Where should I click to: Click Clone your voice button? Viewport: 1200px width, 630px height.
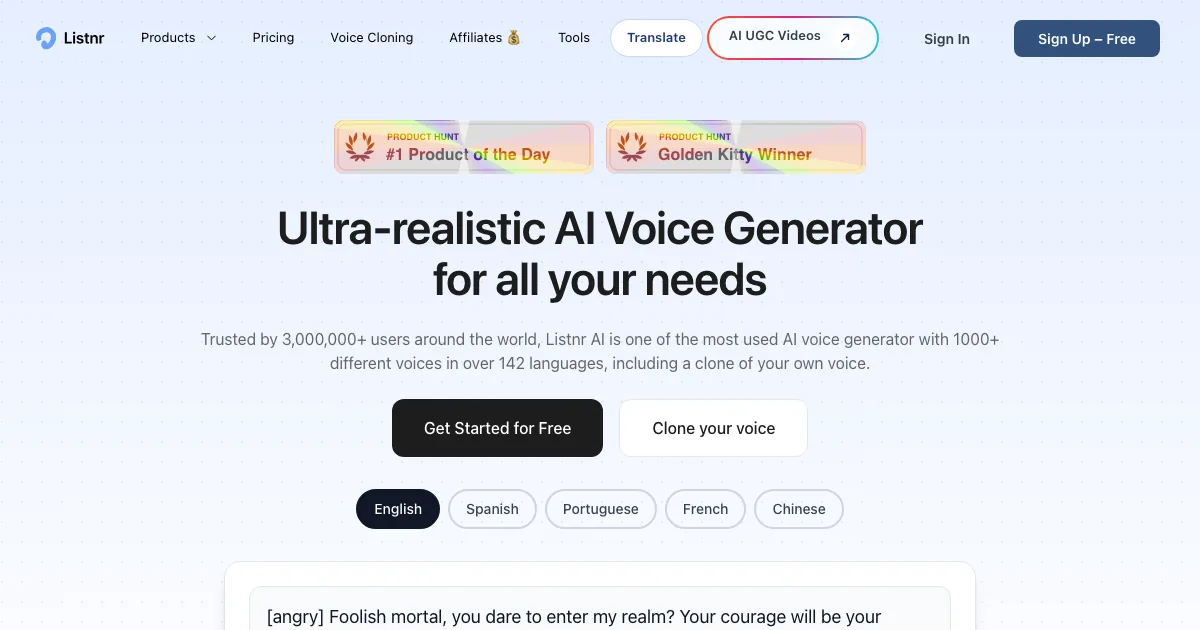713,428
